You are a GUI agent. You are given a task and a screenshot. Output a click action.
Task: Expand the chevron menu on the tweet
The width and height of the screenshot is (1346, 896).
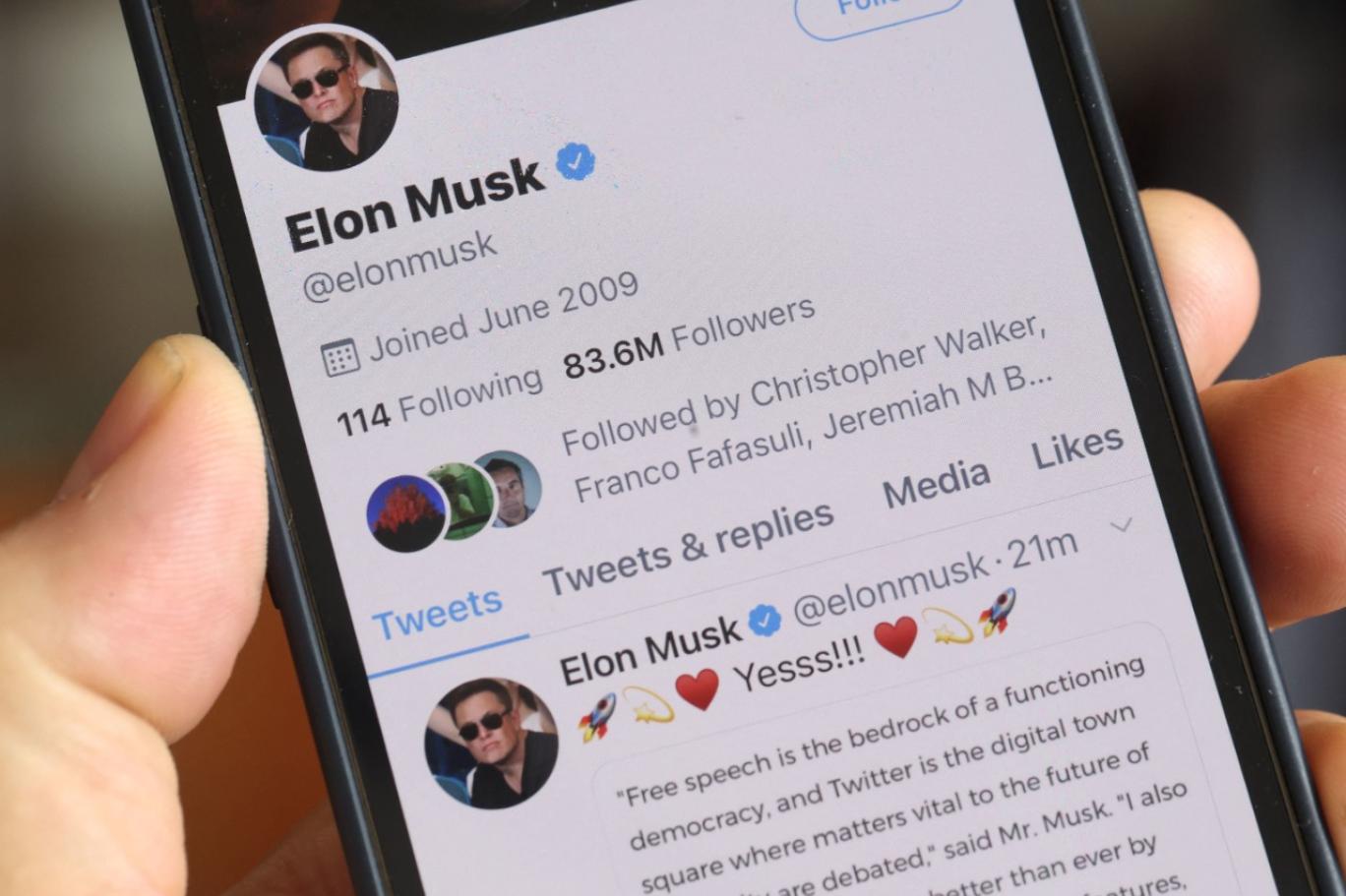point(1121,524)
